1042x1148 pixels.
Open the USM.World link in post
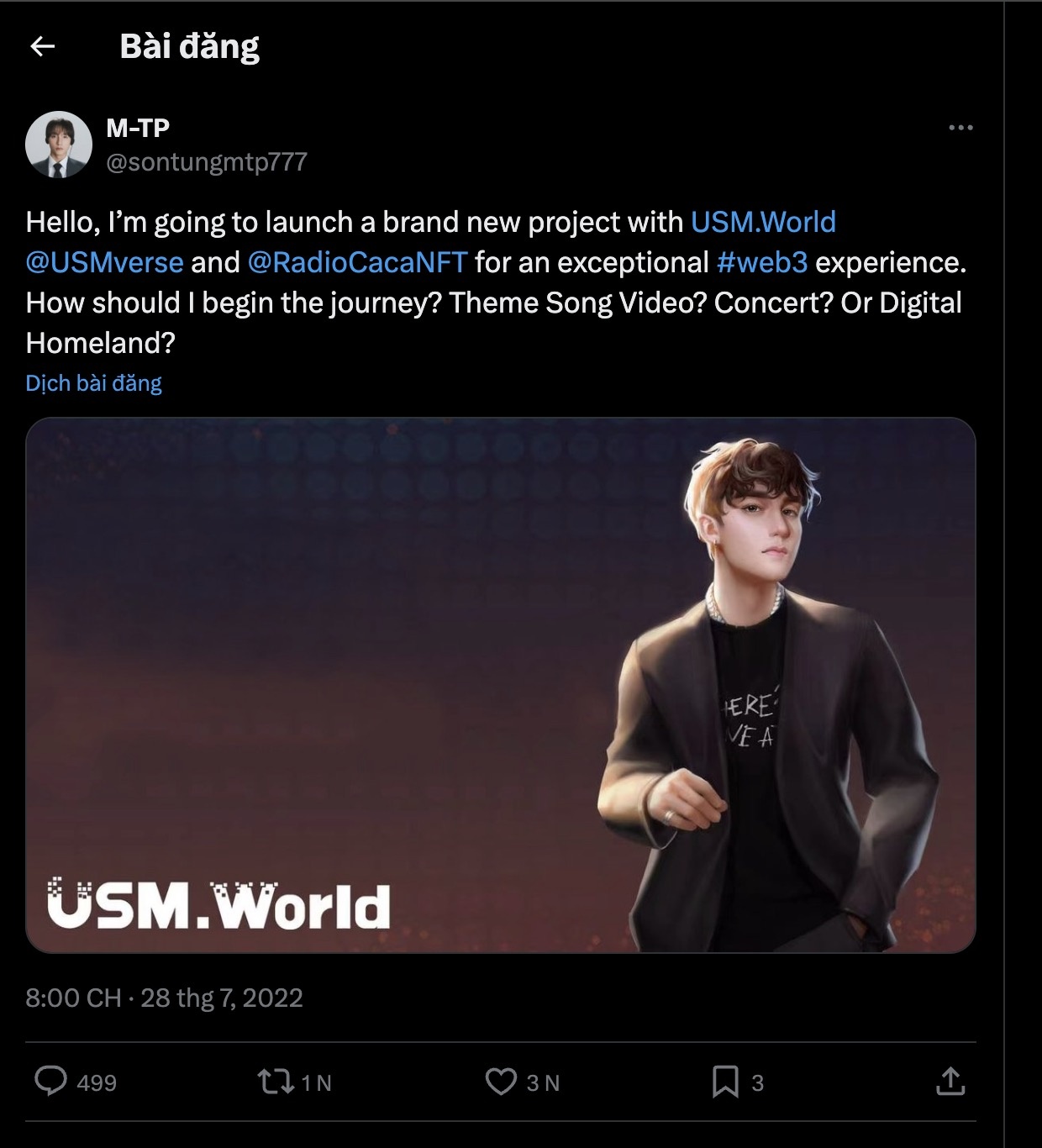(x=763, y=222)
